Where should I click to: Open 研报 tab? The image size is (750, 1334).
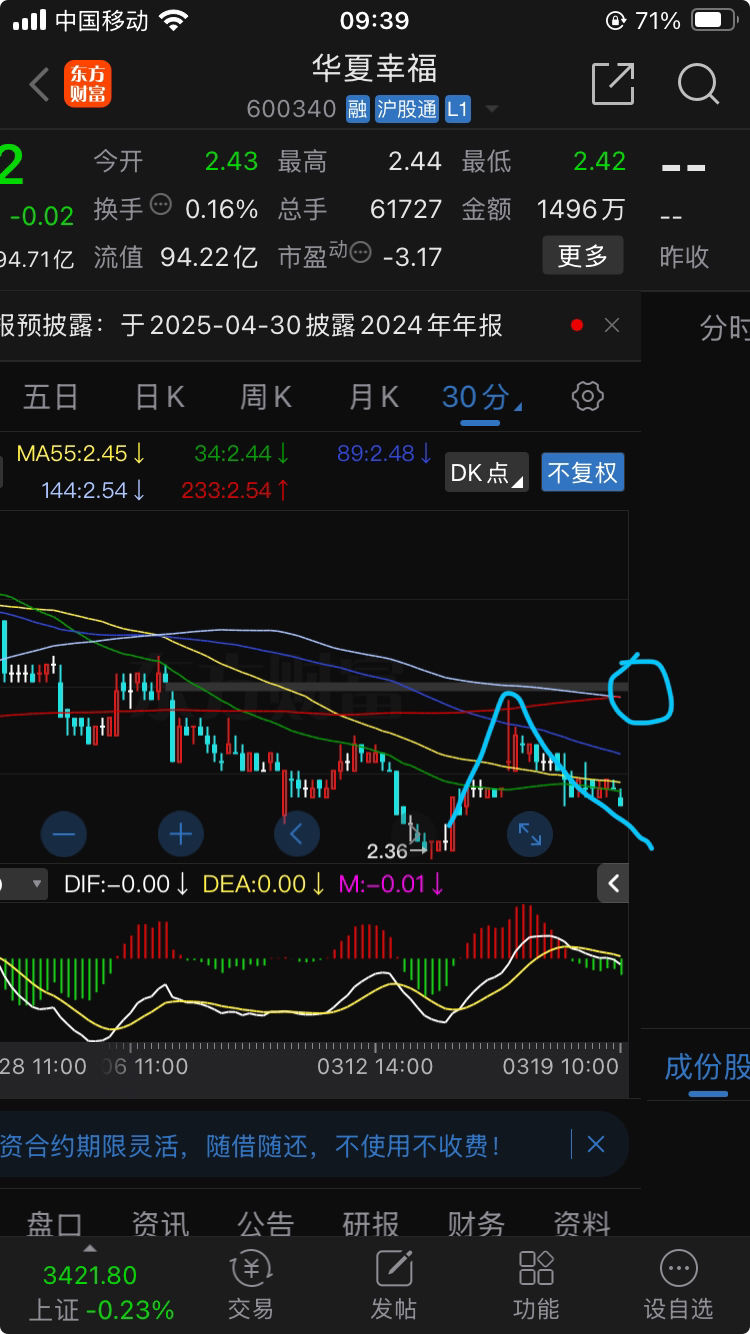point(371,1223)
